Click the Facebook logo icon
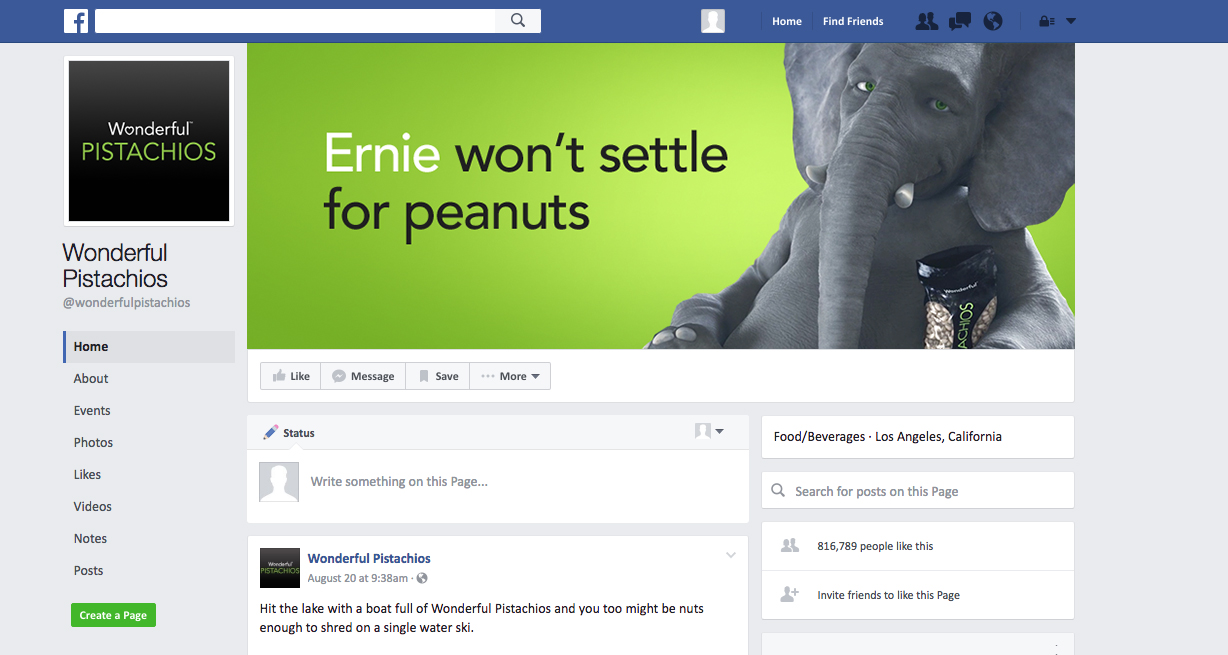This screenshot has height=655, width=1228. coord(76,21)
